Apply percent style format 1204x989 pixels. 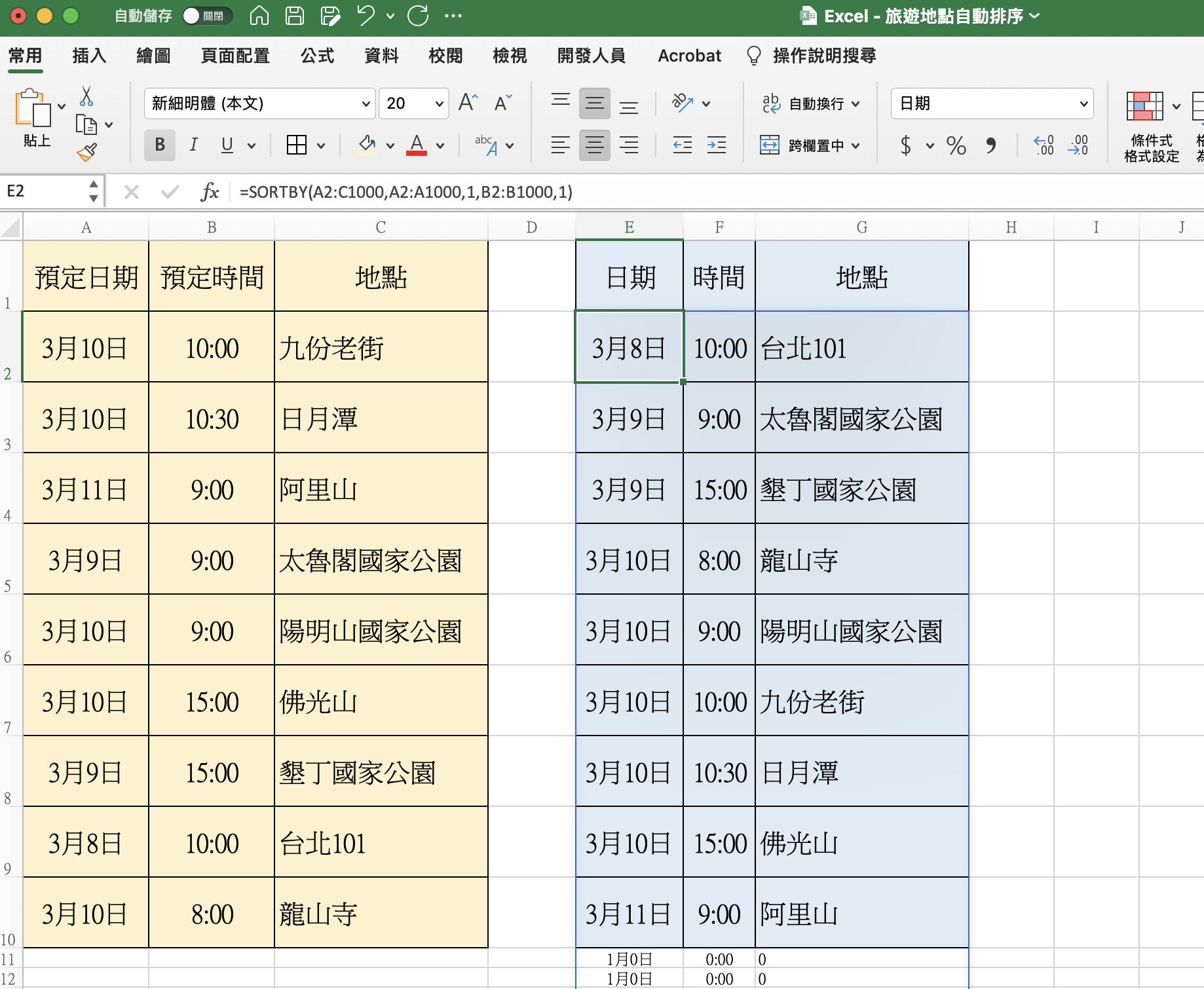click(x=956, y=145)
